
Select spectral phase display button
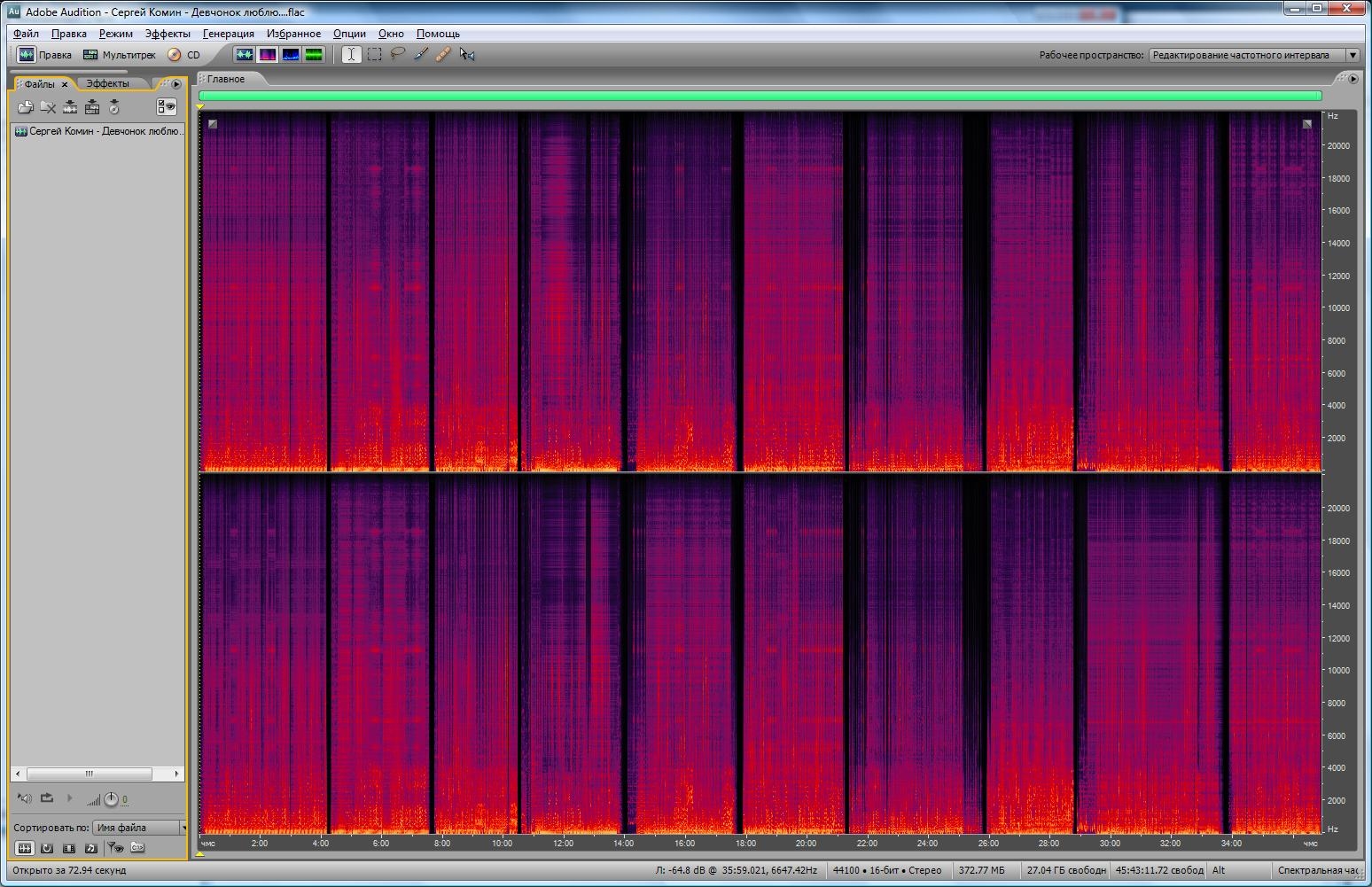click(x=313, y=55)
